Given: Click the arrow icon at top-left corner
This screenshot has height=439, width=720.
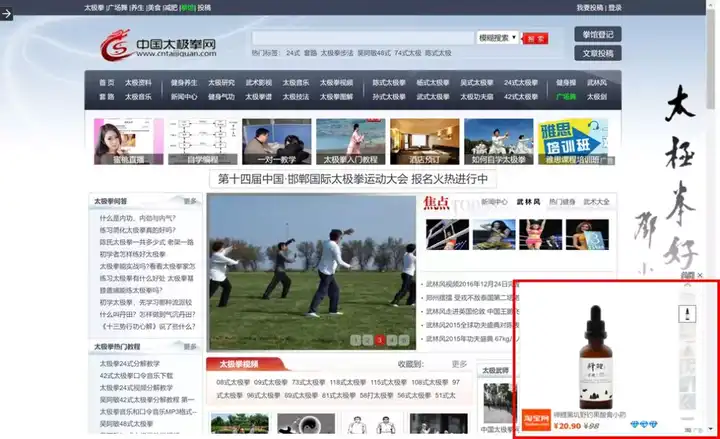Looking at the screenshot, I should pyautogui.click(x=6, y=14).
